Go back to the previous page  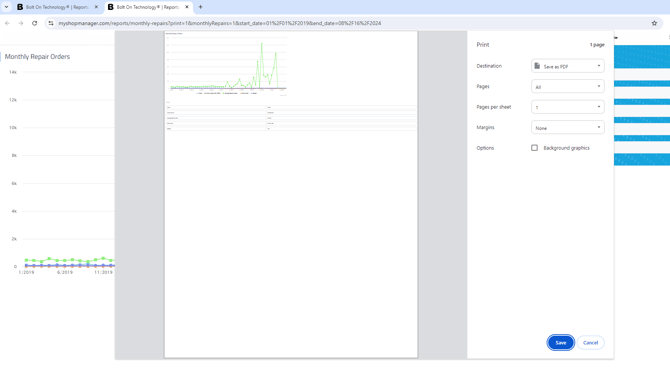[x=7, y=23]
